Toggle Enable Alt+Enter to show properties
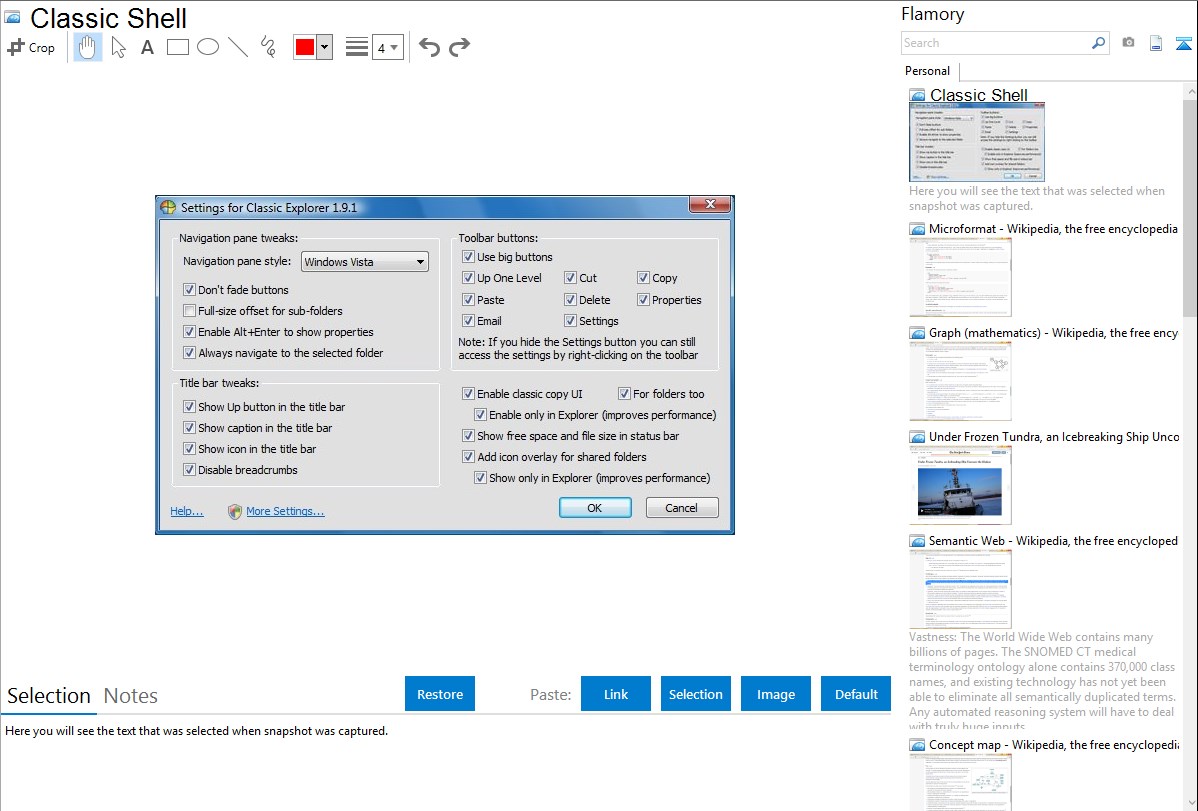Viewport: 1198px width, 811px height. 189,332
